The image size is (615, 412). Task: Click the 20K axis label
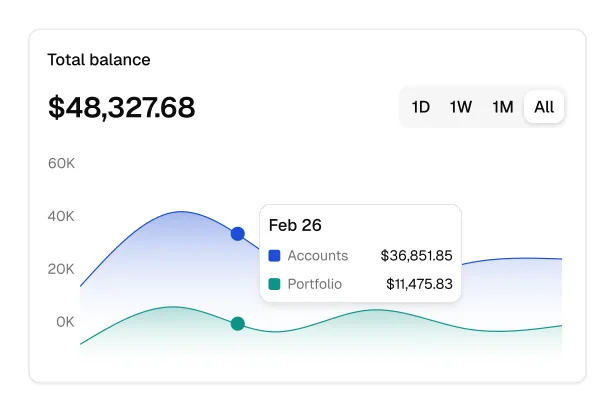(x=61, y=269)
